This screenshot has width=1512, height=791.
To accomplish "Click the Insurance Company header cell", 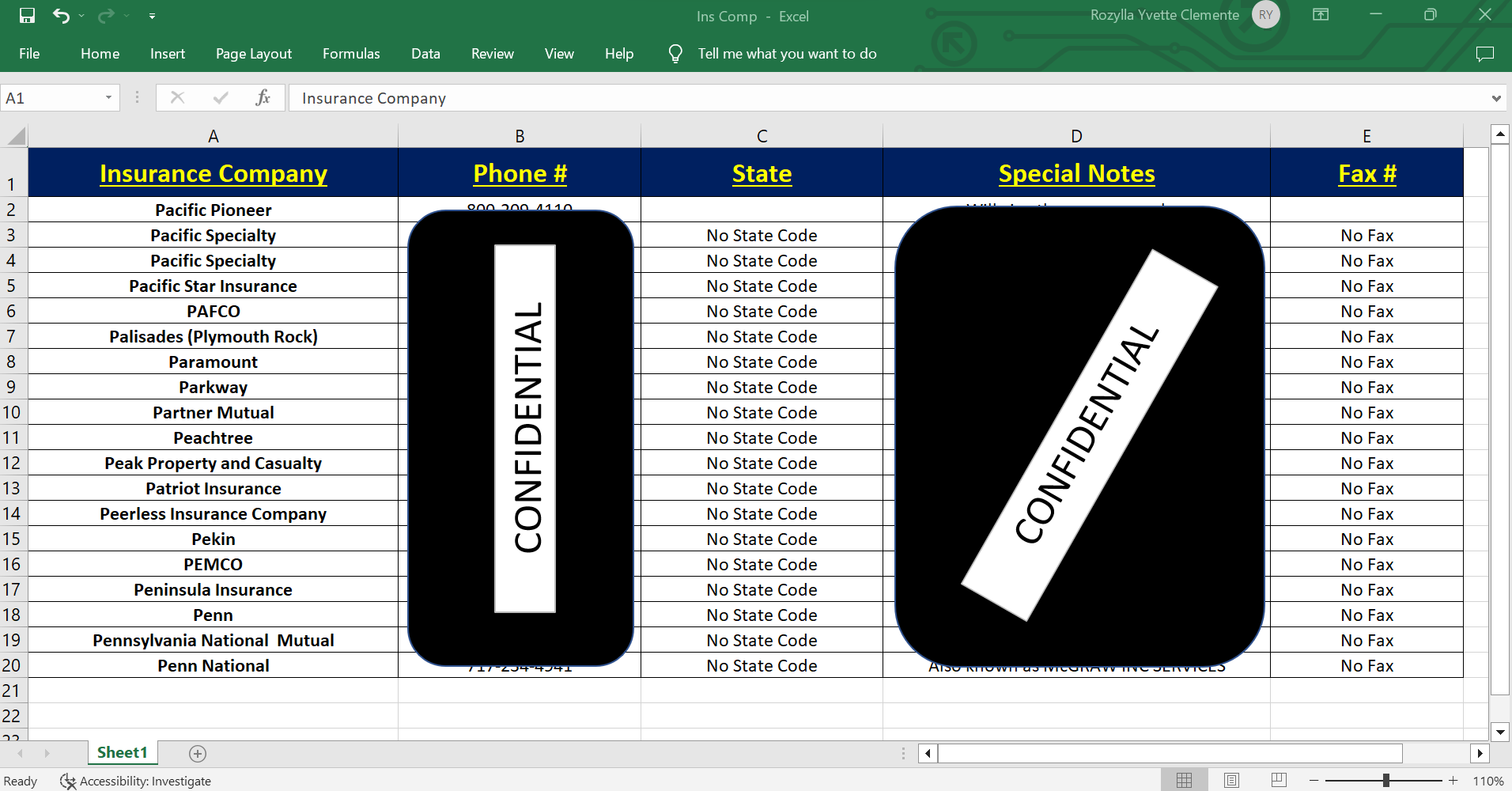I will (214, 172).
